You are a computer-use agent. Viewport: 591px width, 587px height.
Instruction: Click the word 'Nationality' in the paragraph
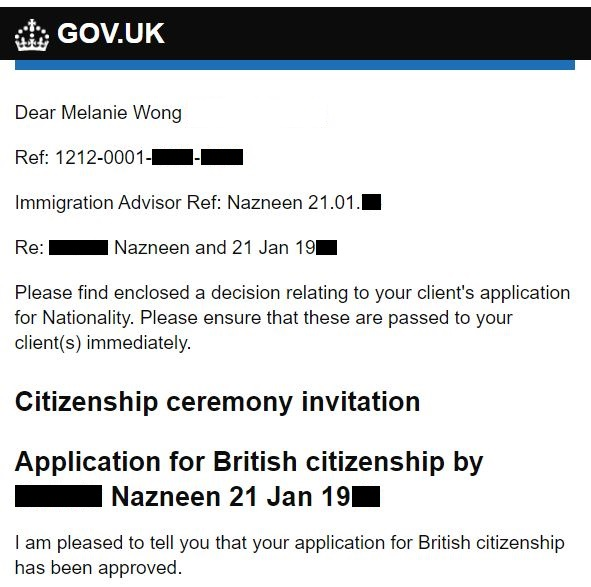(x=88, y=317)
